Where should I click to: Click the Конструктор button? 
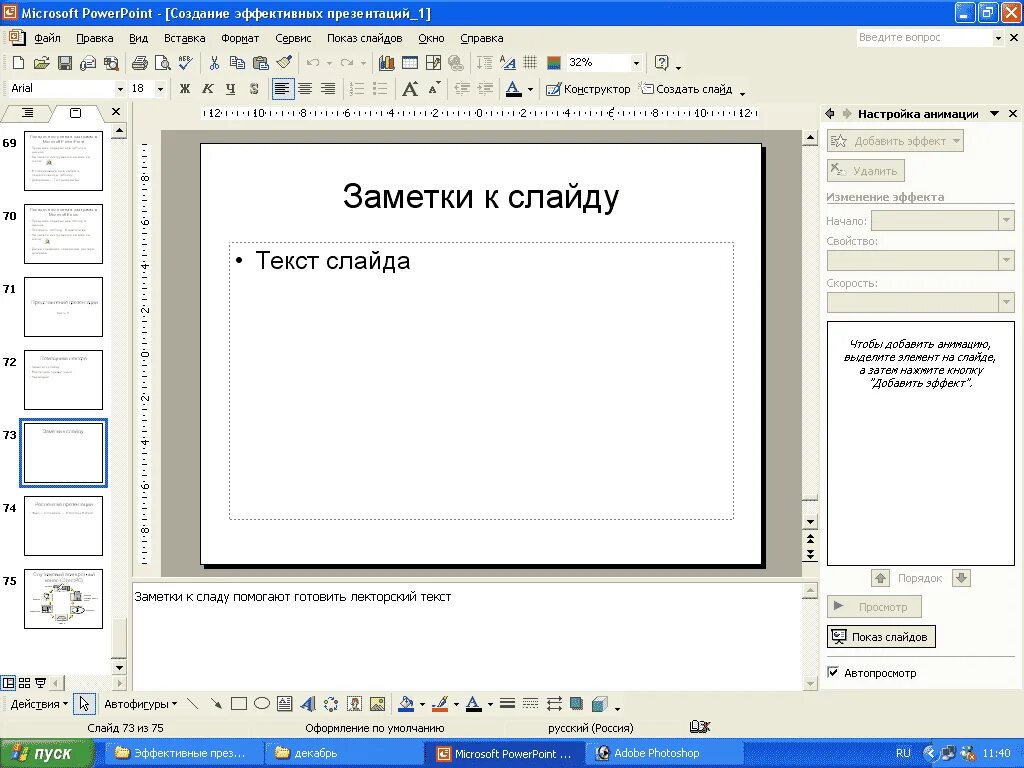pyautogui.click(x=588, y=89)
